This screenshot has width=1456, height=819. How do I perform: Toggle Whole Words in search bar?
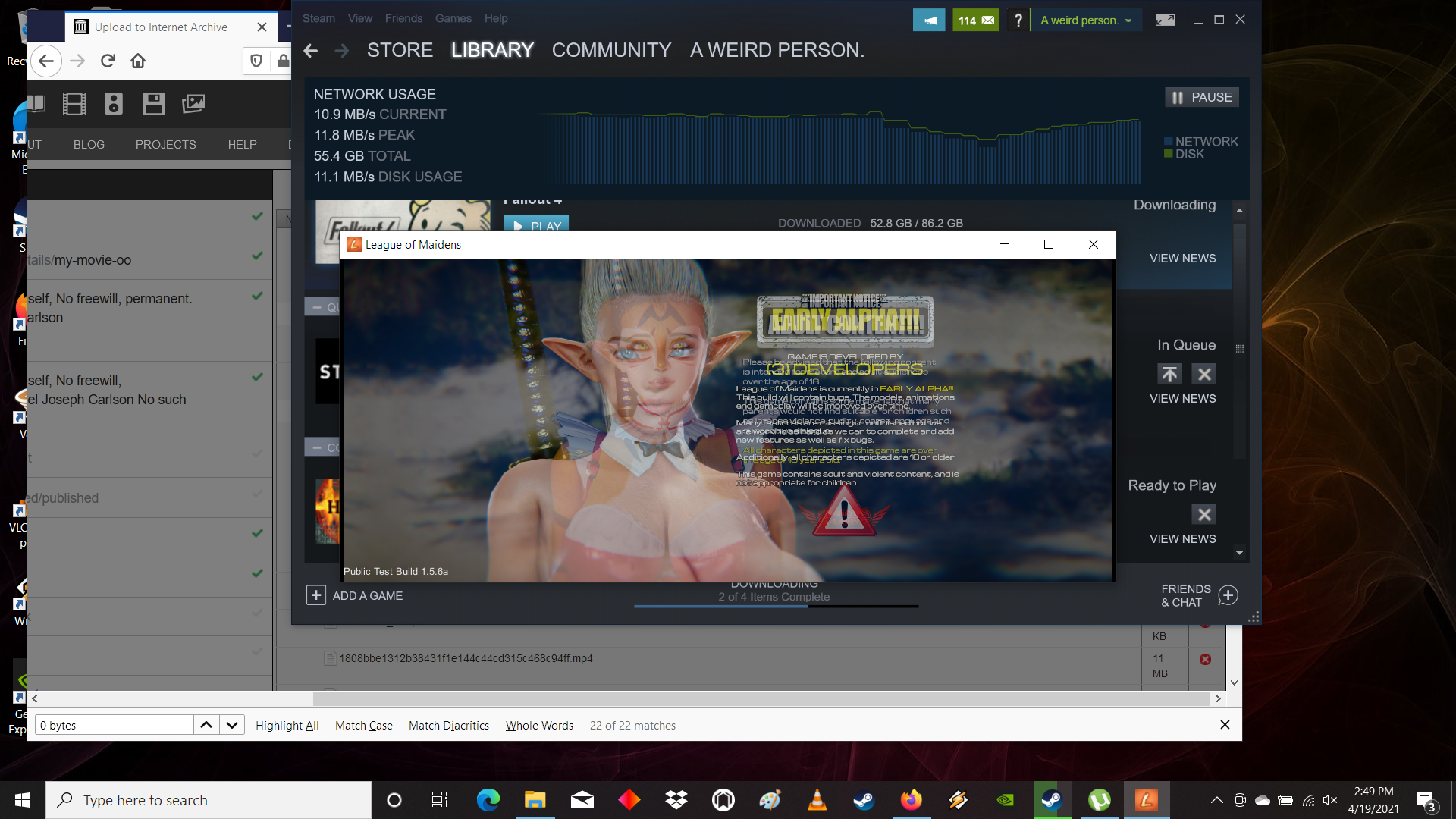[538, 725]
